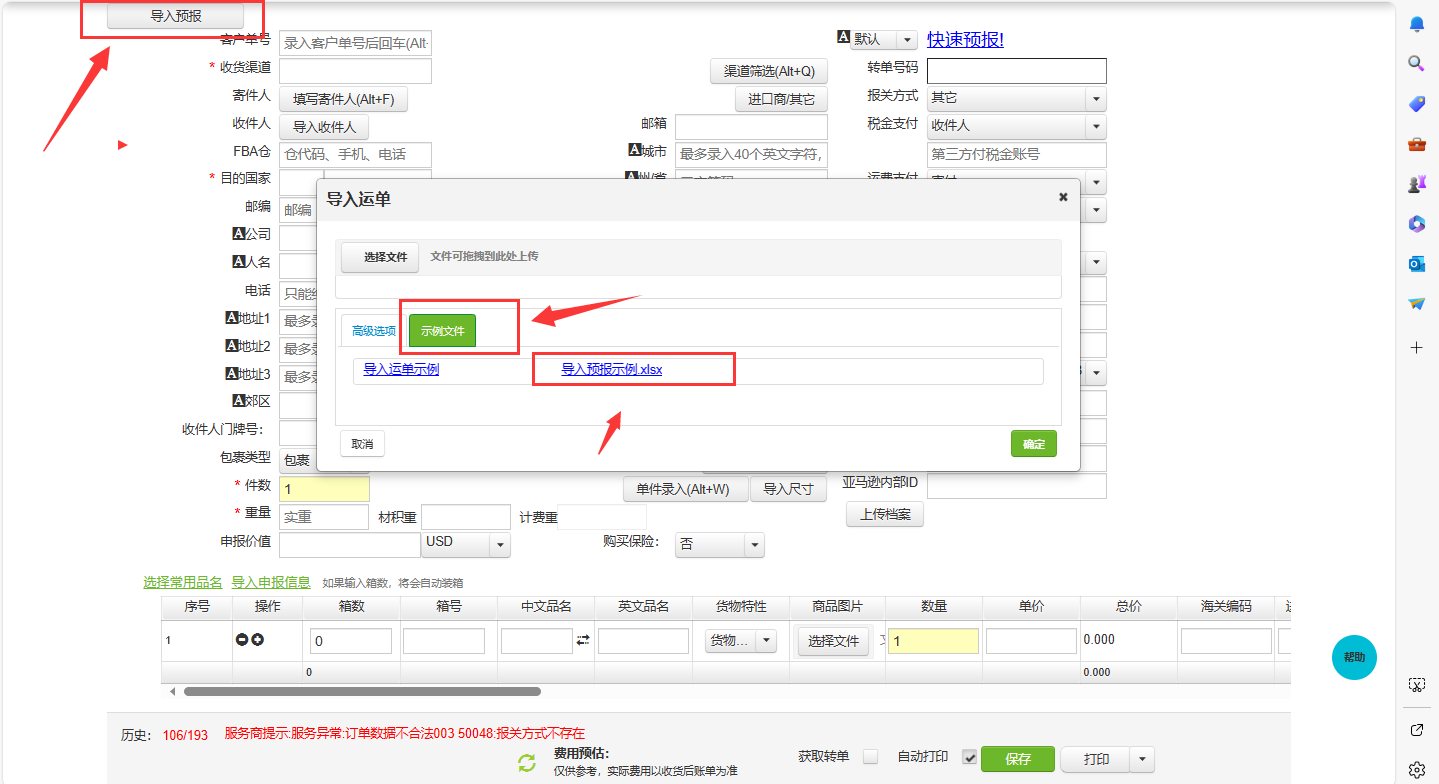Remove row 1 with the minus icon
The width and height of the screenshot is (1439, 784).
coord(241,640)
